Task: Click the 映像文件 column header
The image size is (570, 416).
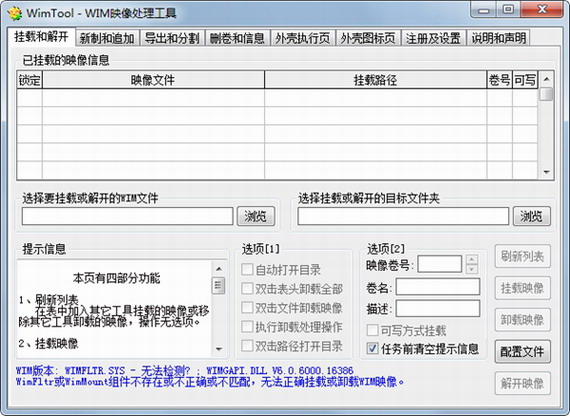Action: click(x=153, y=80)
